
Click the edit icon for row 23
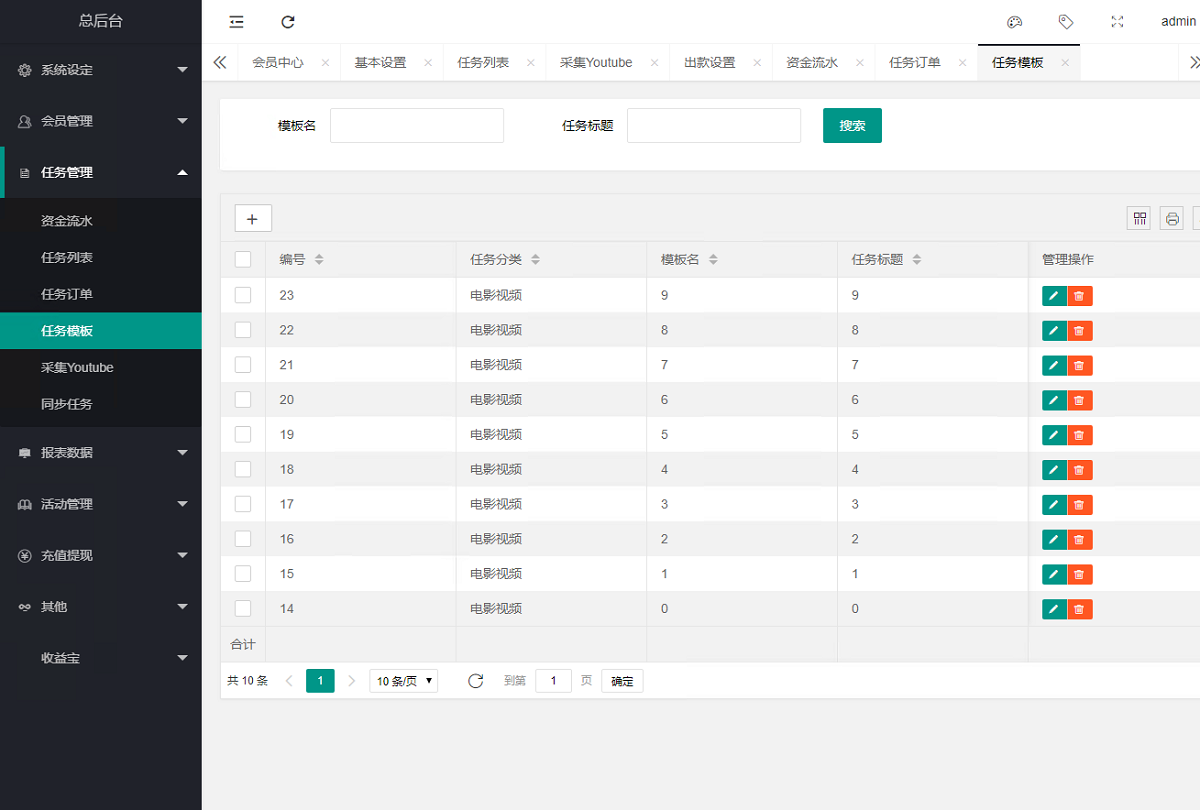tap(1054, 296)
